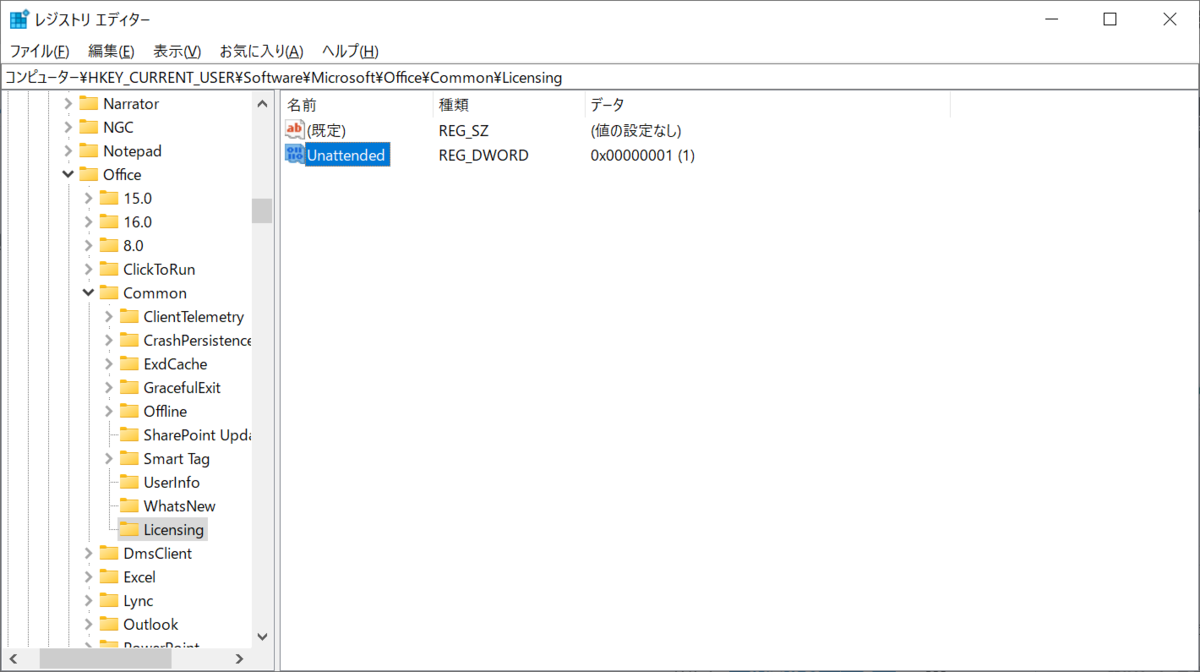Click the Registry Editor title bar icon
Screen dimensions: 1200x672
[19, 19]
